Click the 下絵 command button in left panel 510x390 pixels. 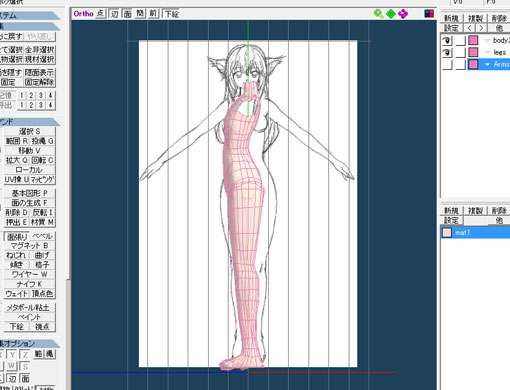click(17, 327)
